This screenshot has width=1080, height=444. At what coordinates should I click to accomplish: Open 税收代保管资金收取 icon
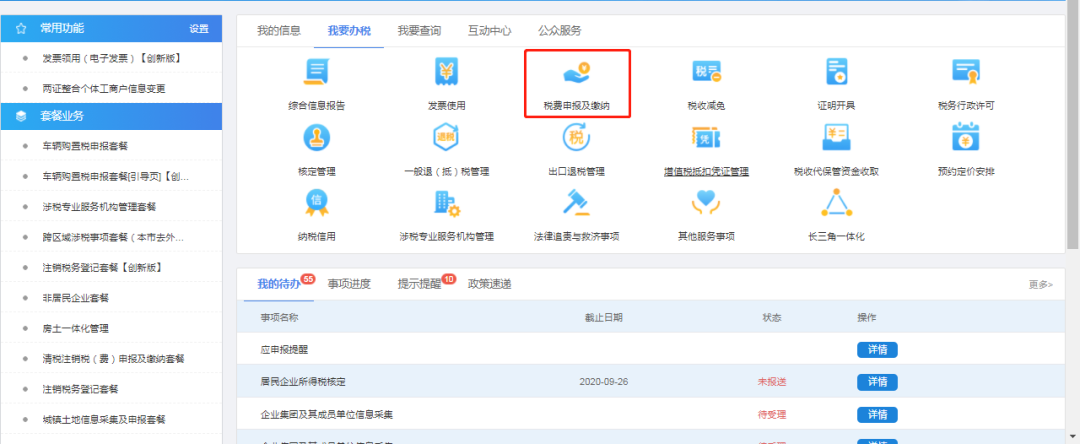(836, 138)
